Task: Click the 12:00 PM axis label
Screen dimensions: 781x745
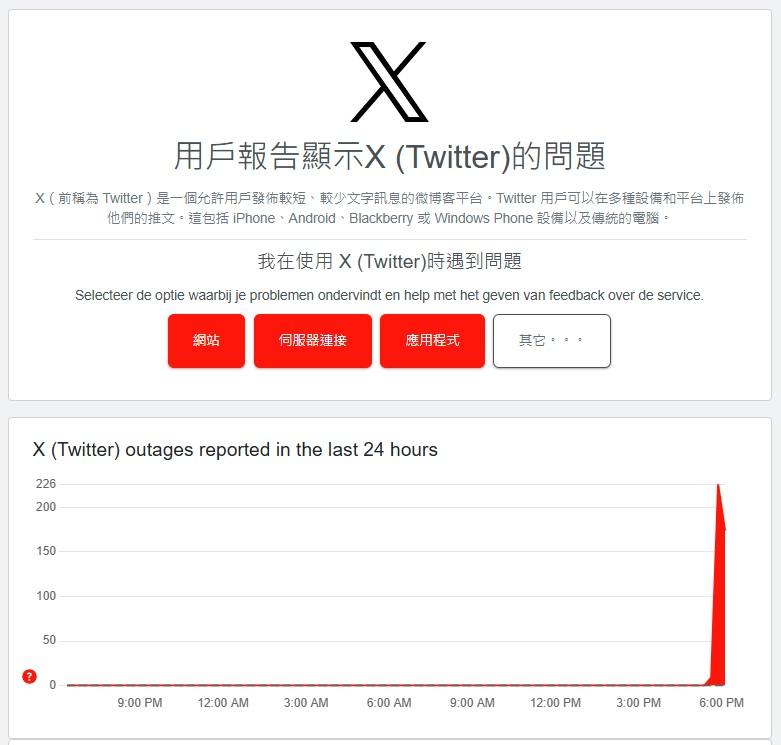Action: pyautogui.click(x=555, y=703)
